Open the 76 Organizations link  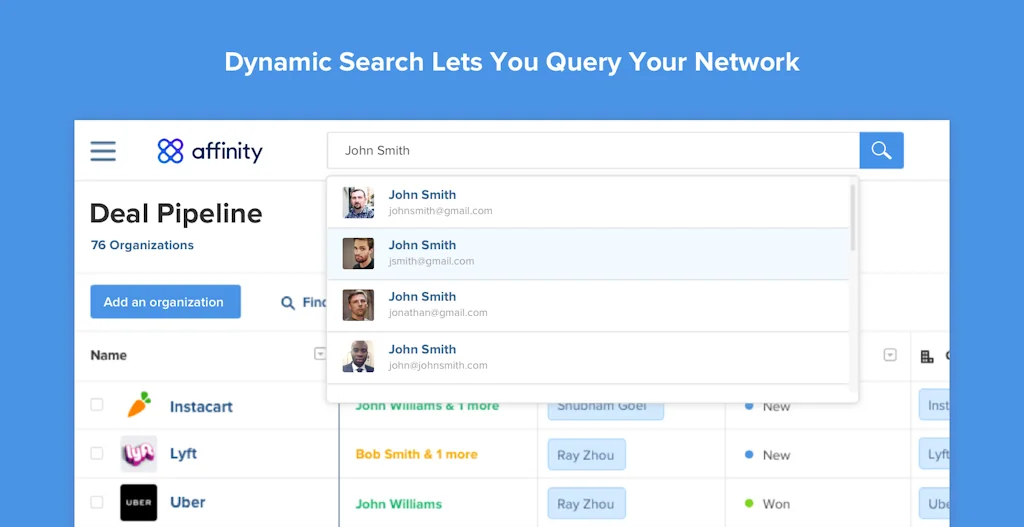point(142,245)
